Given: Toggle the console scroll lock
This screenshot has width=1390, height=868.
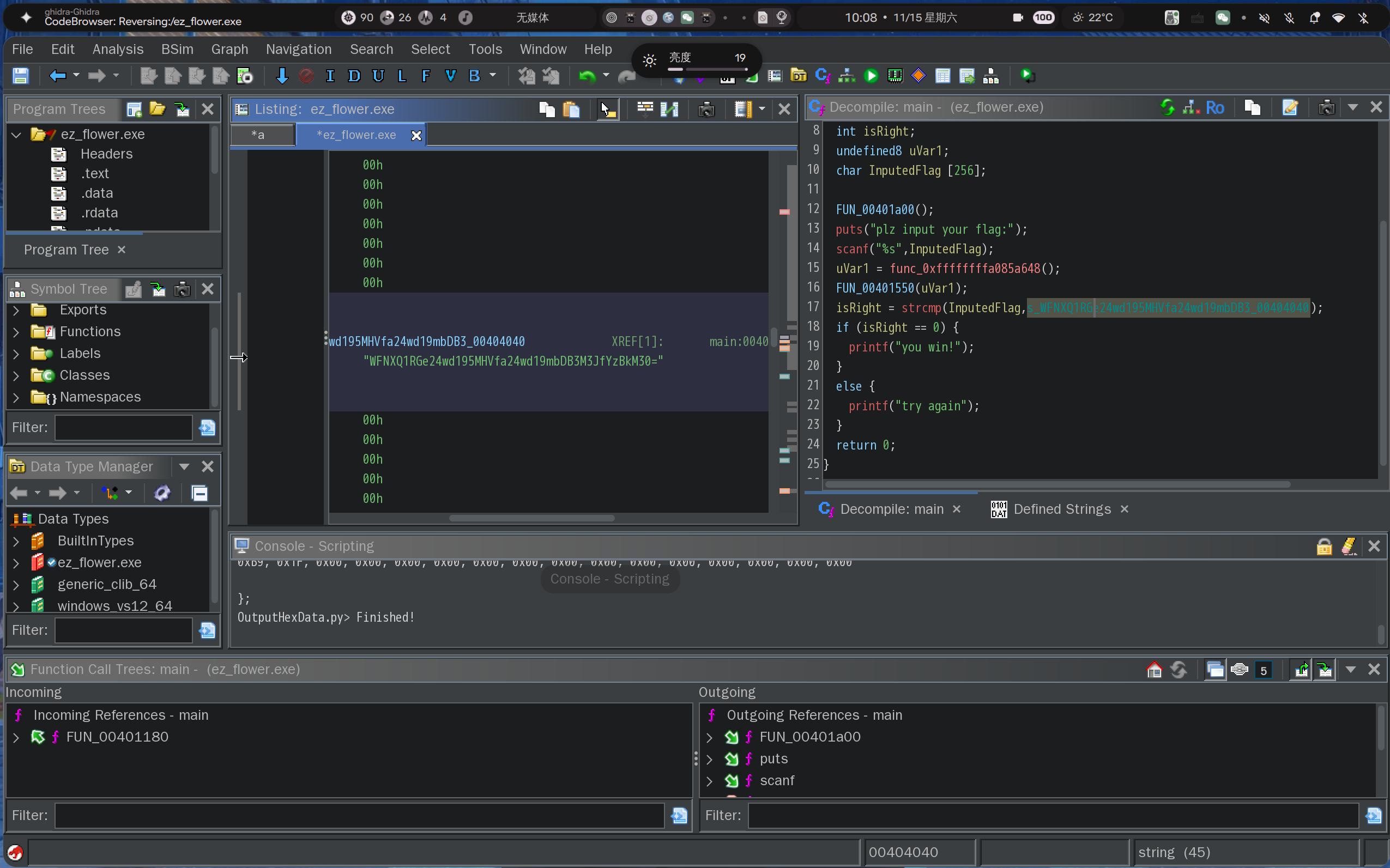Looking at the screenshot, I should pos(1324,546).
